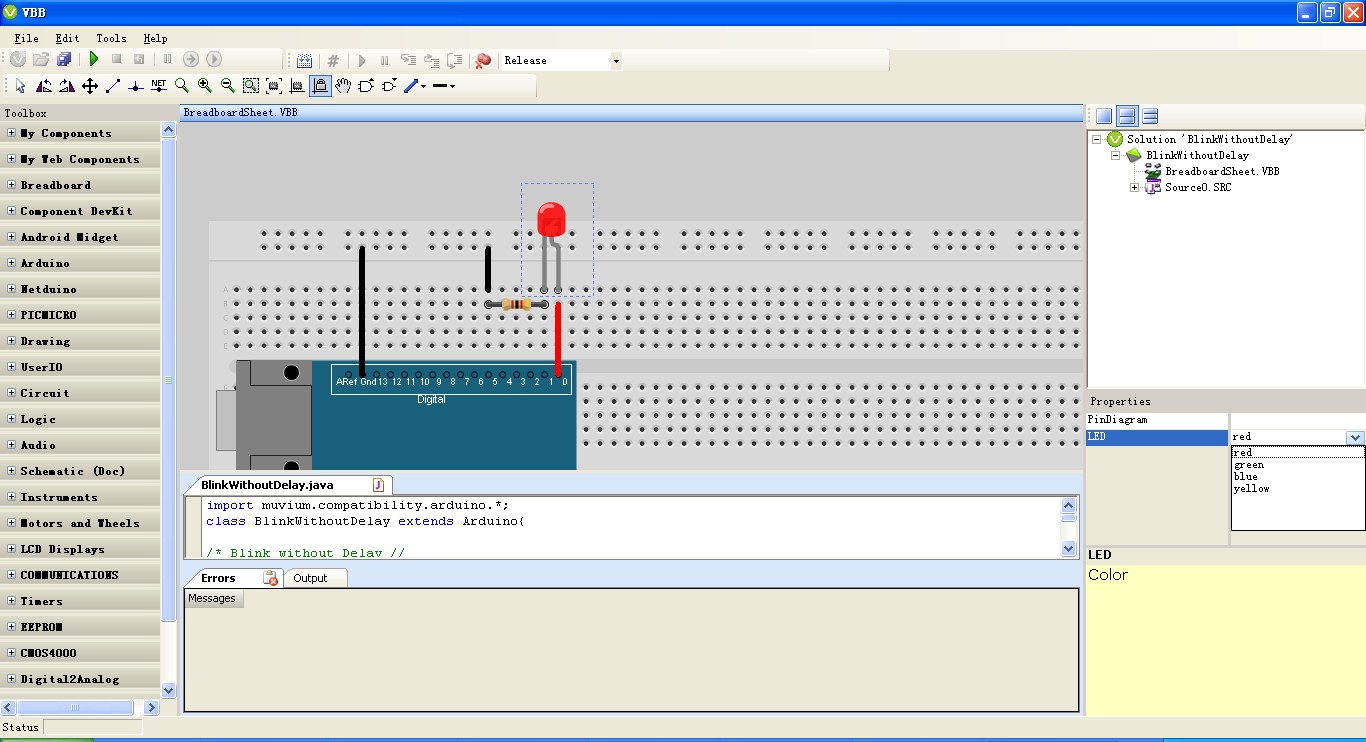Click the draw wire line tool
This screenshot has height=742, width=1366.
point(113,87)
